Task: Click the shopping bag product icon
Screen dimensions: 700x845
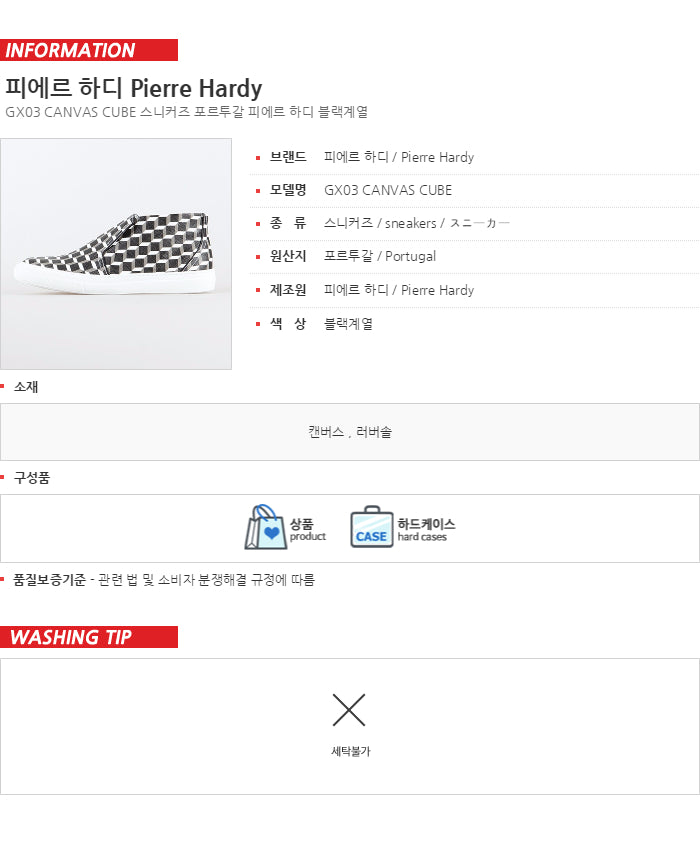Action: pyautogui.click(x=266, y=527)
